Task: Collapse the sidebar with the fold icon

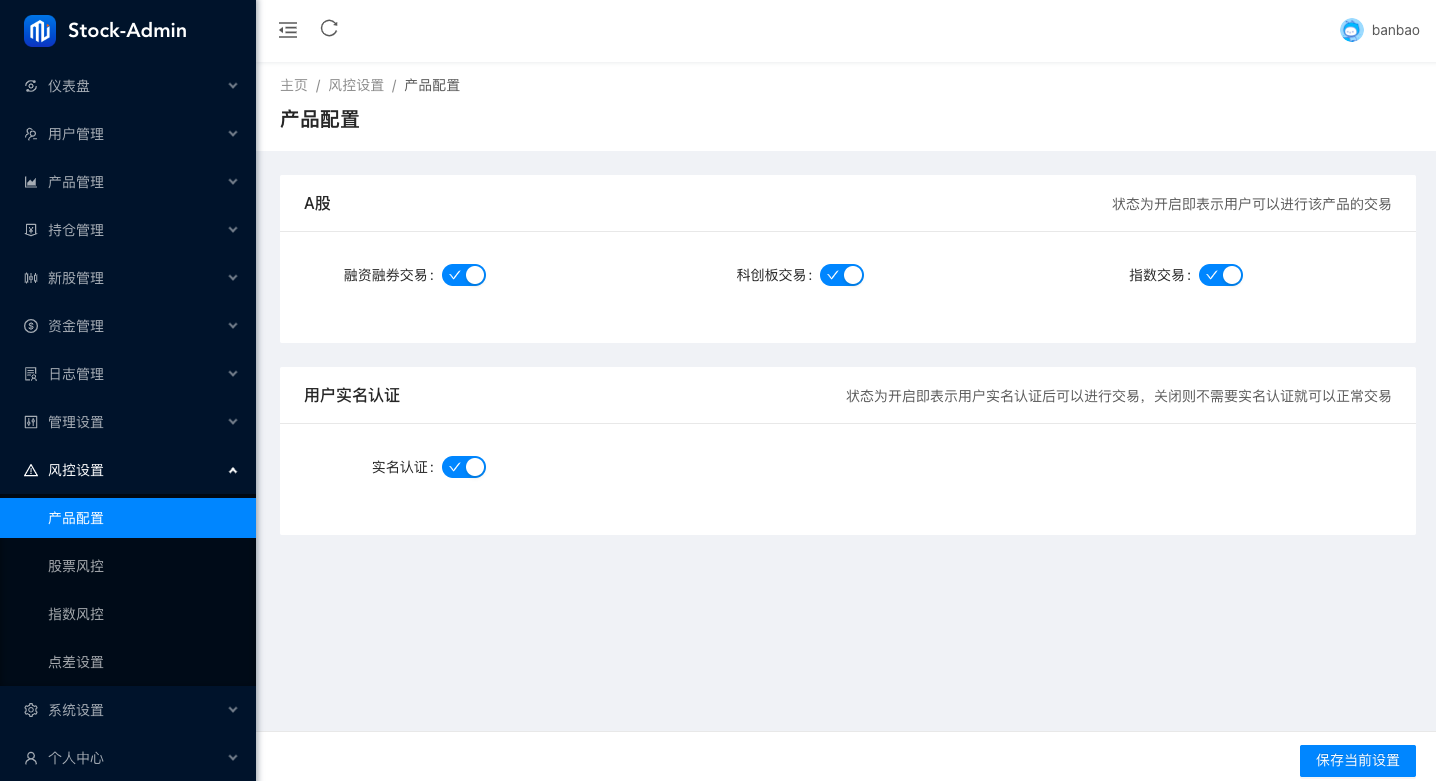Action: [288, 30]
